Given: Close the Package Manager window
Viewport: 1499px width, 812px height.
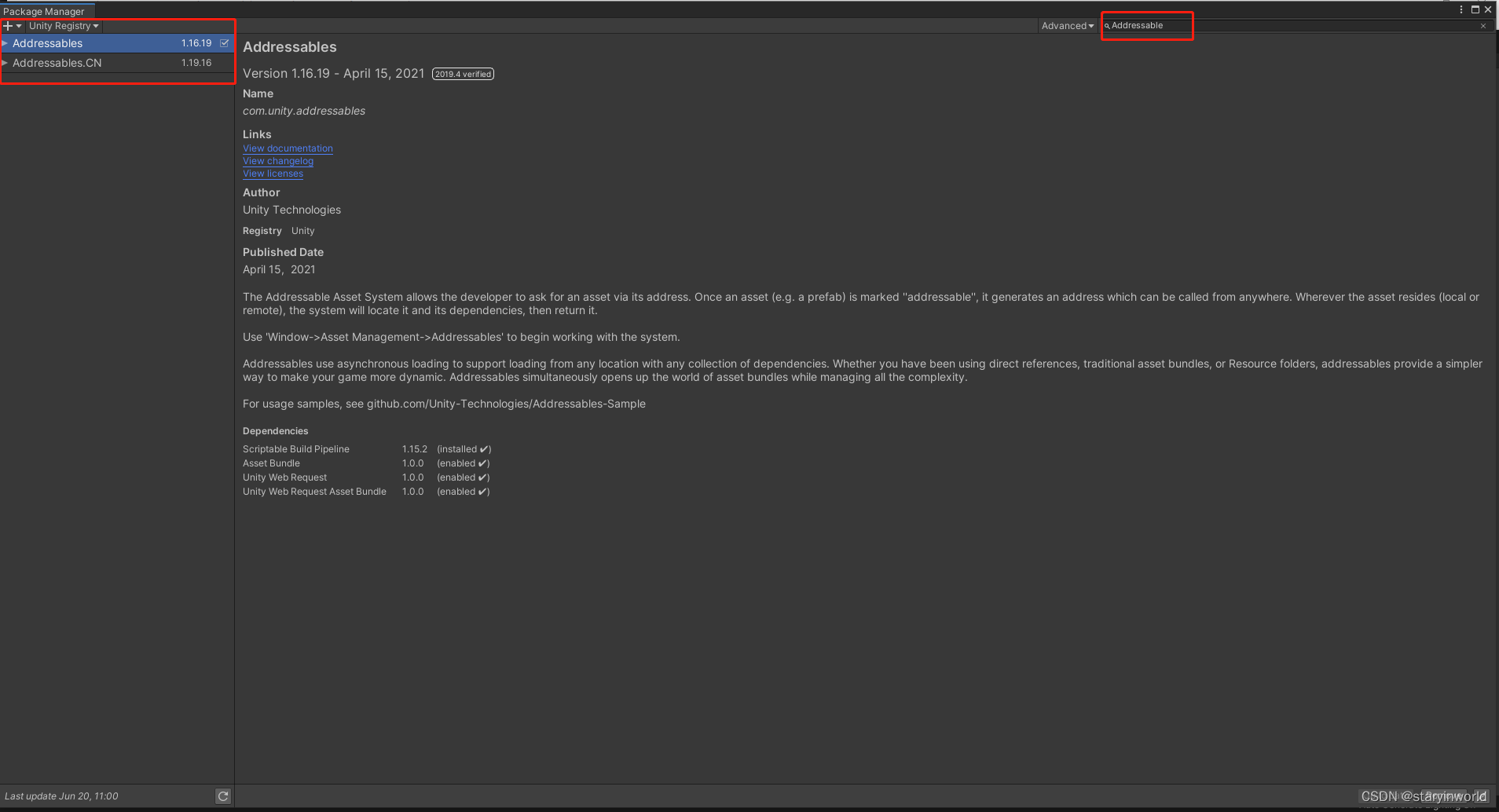Looking at the screenshot, I should pos(1488,9).
